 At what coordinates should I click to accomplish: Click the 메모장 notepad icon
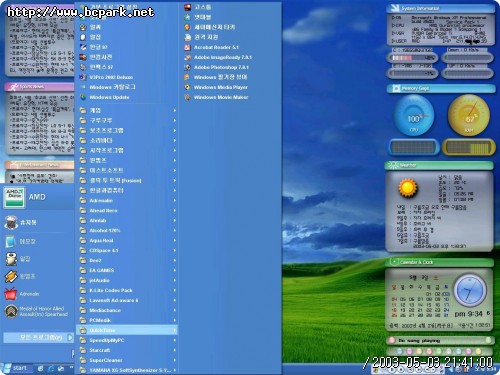pos(11,241)
